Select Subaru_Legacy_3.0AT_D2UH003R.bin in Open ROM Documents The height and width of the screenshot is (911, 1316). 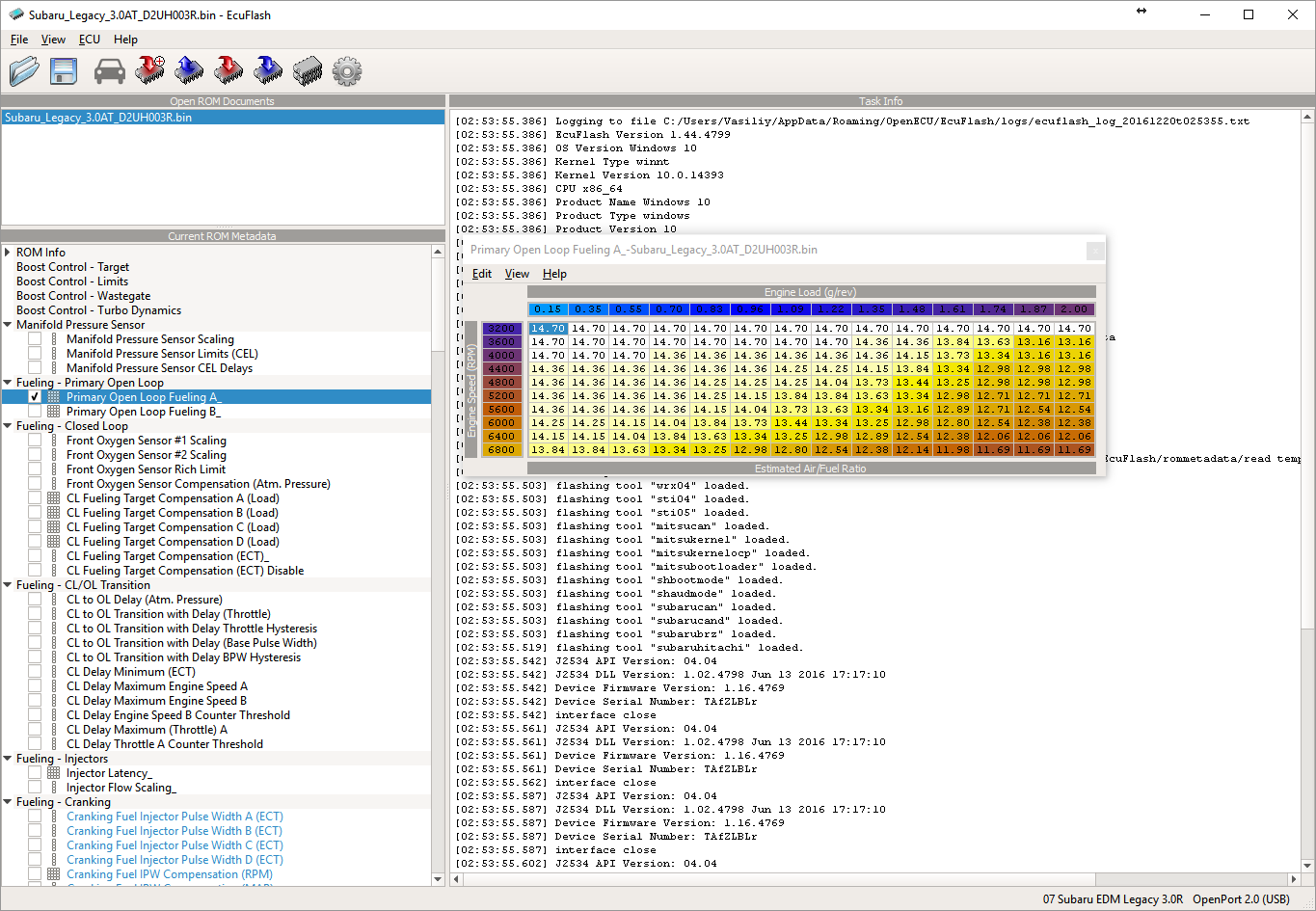click(98, 118)
